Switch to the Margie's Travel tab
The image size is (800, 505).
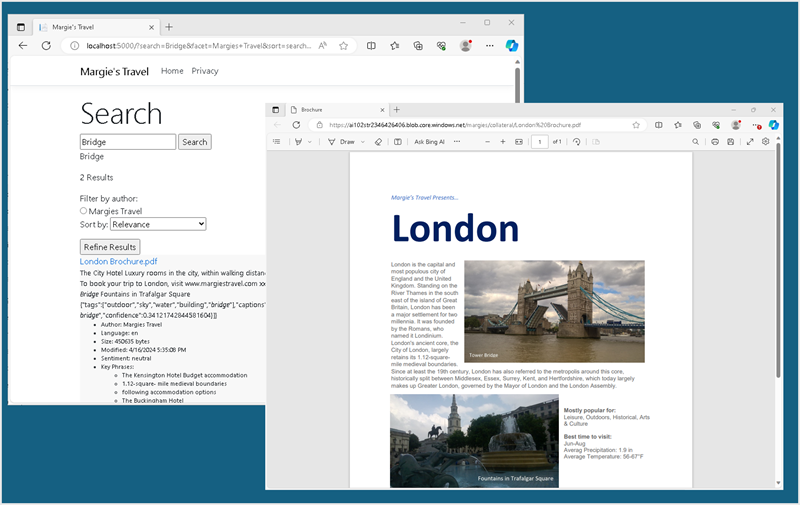(x=95, y=27)
